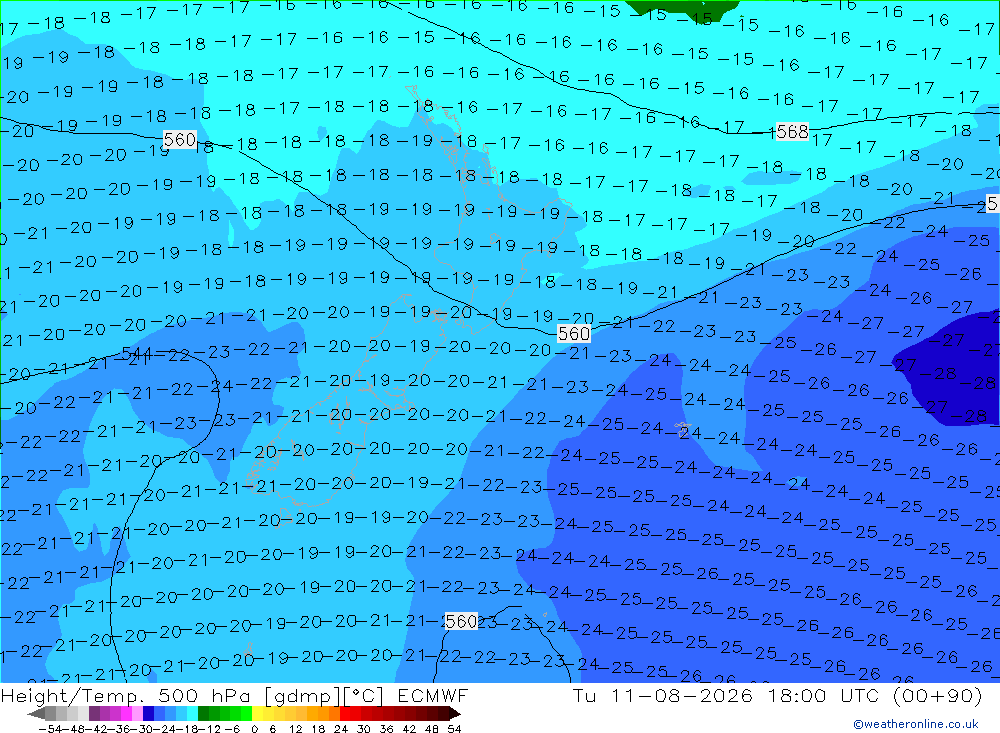The width and height of the screenshot is (1000, 733).
Task: Click the ECMWF model name in the title
Action: coord(432,695)
